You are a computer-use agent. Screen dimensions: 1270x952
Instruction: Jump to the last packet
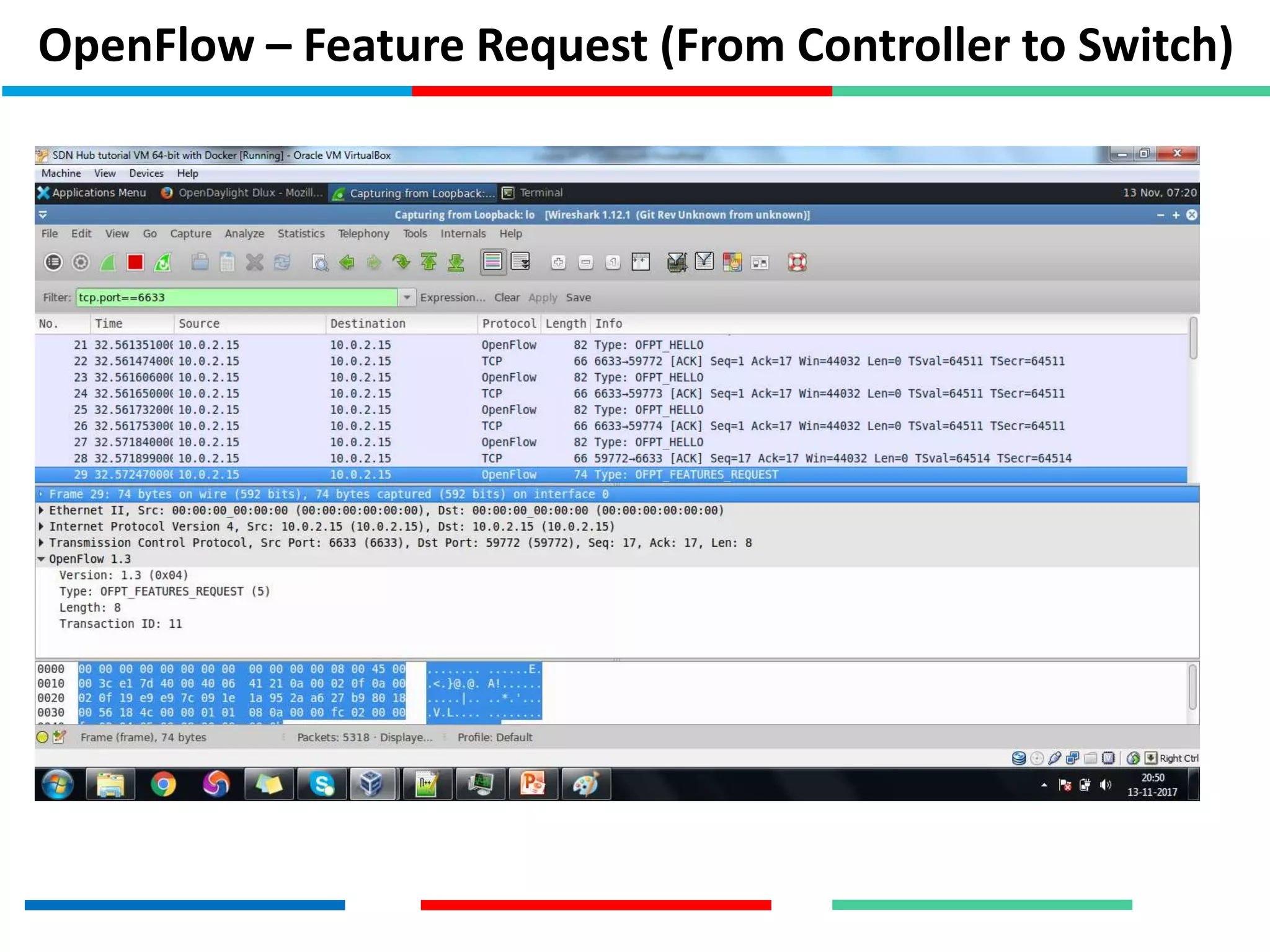coord(456,262)
